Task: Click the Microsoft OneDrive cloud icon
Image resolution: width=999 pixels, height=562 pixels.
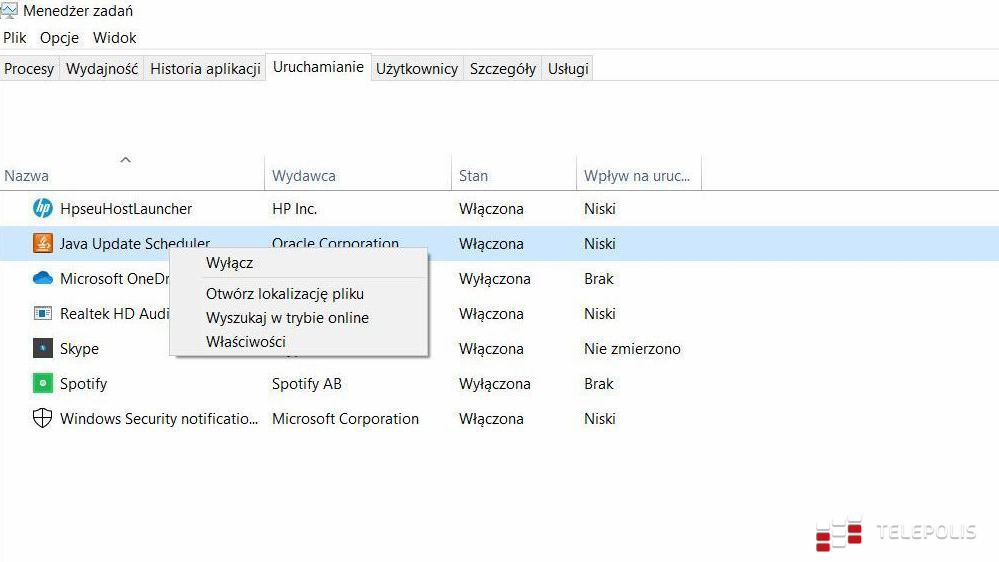Action: coord(42,279)
